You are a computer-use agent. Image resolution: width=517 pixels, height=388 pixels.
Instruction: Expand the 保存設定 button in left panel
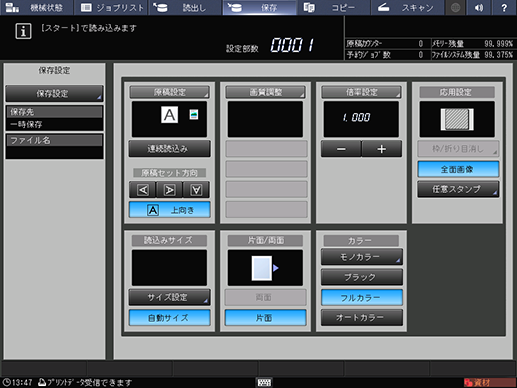click(54, 94)
